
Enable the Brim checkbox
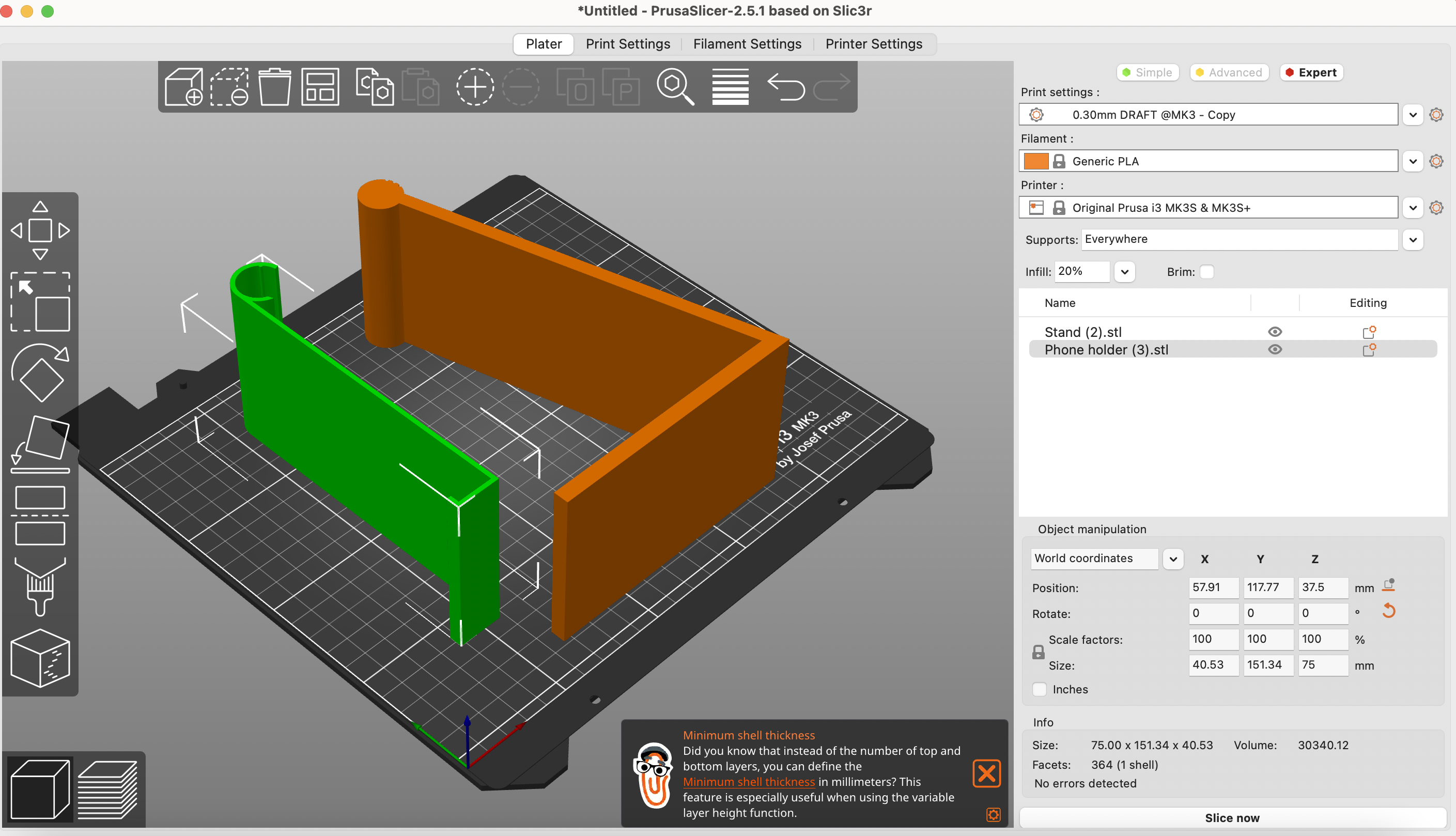point(1207,272)
